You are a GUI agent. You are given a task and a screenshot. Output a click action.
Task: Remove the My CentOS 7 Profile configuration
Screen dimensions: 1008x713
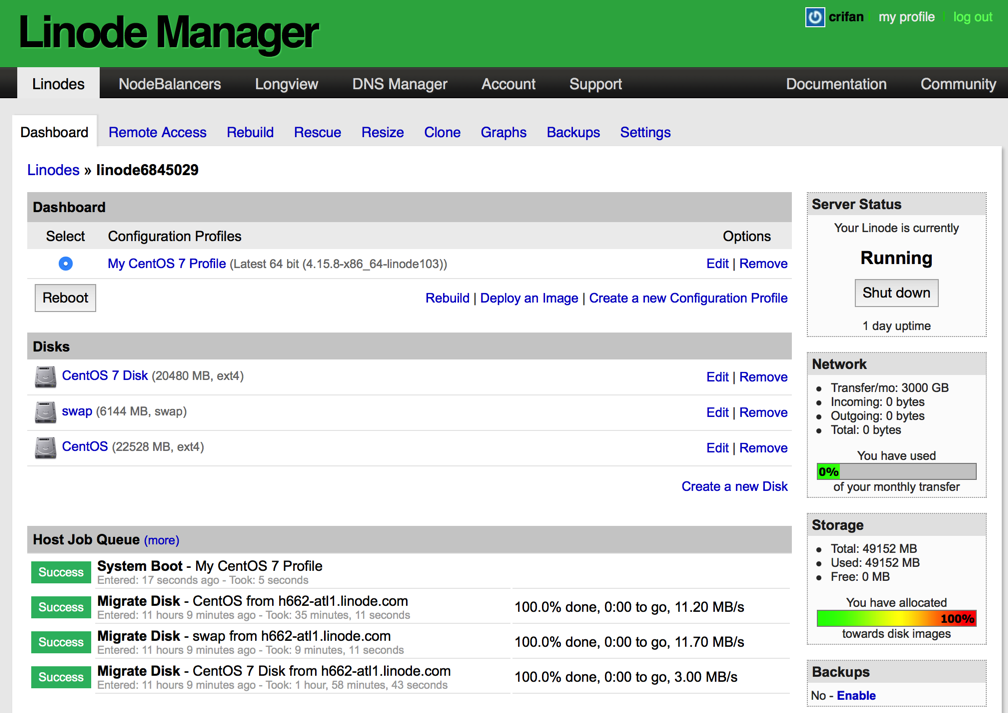(x=763, y=264)
